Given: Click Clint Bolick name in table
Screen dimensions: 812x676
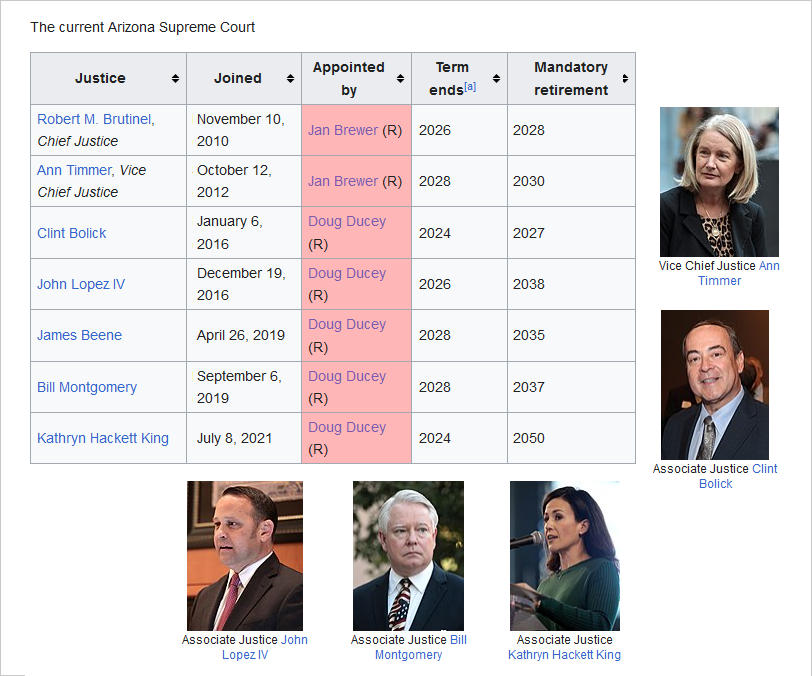Looking at the screenshot, I should [x=71, y=233].
